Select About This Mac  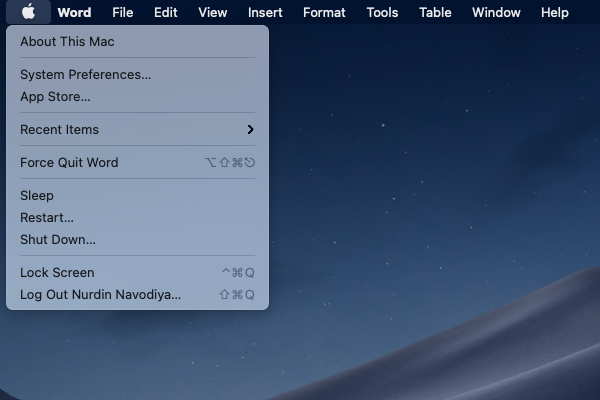pos(137,41)
